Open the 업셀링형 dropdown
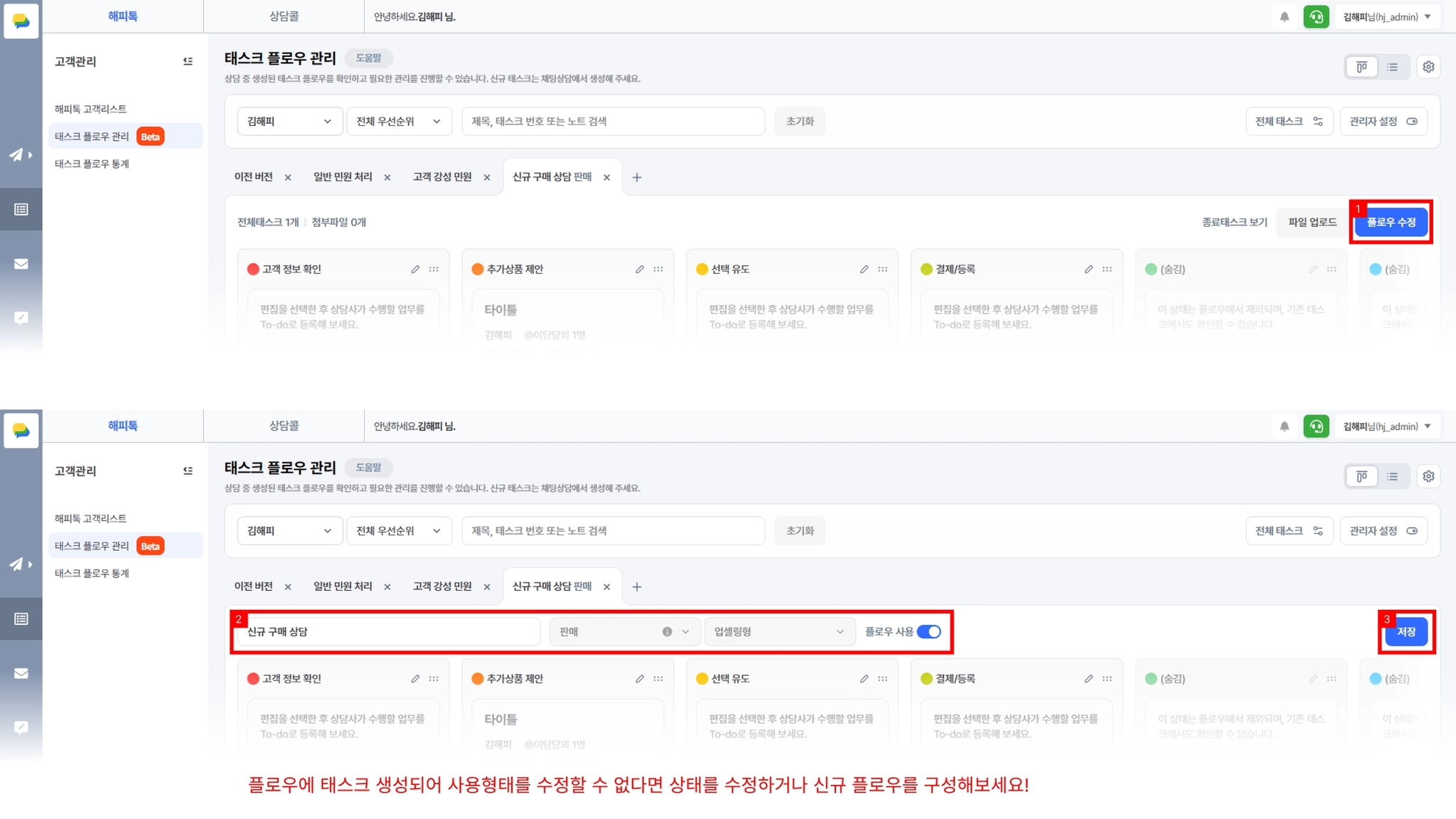 pyautogui.click(x=778, y=632)
